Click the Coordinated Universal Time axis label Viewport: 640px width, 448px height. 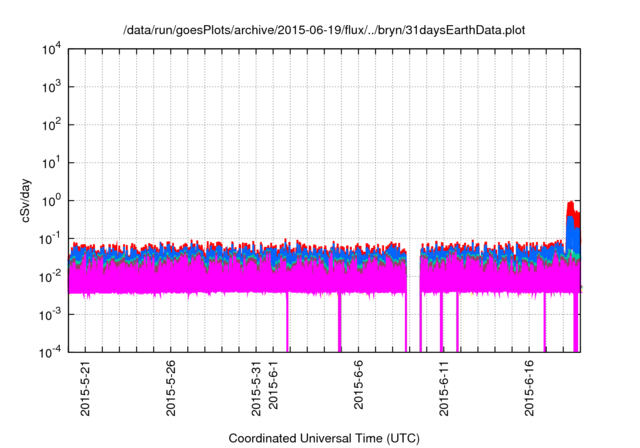(324, 438)
